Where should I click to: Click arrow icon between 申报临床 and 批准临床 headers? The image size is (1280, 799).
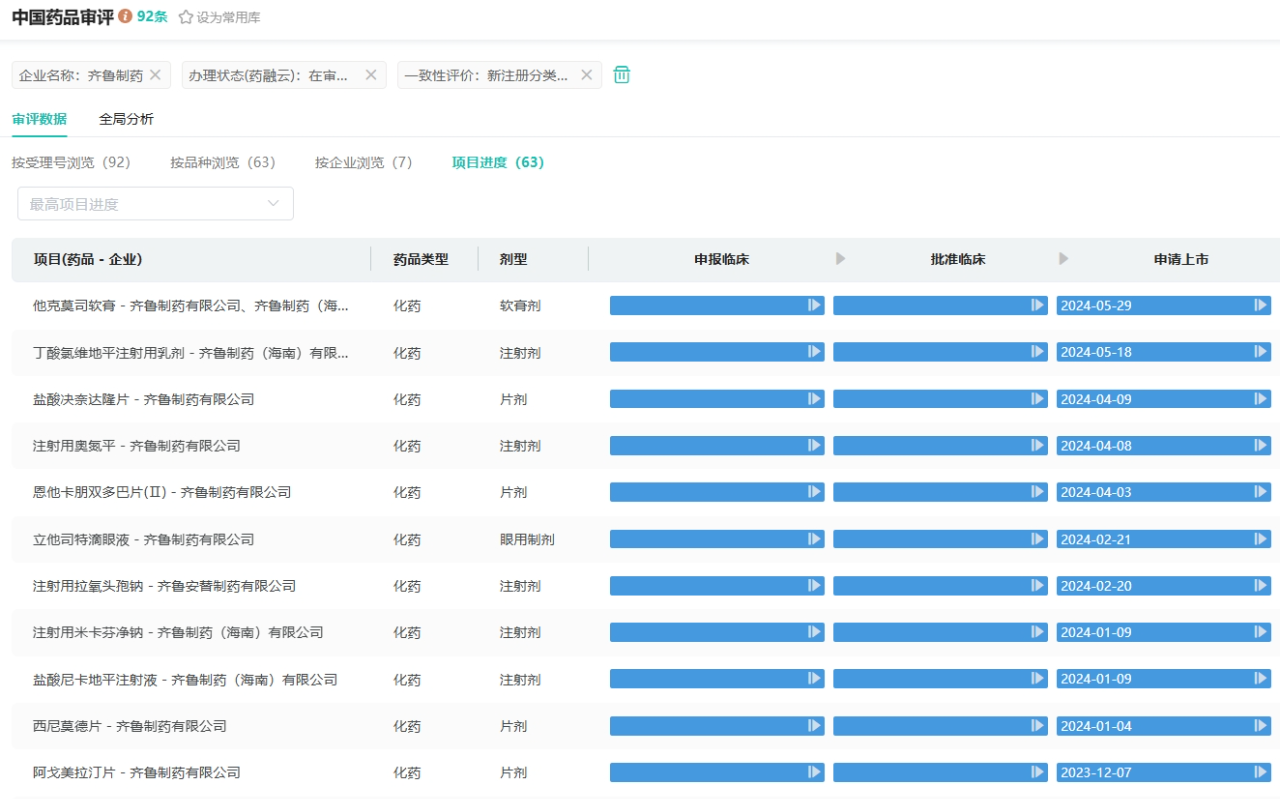840,259
